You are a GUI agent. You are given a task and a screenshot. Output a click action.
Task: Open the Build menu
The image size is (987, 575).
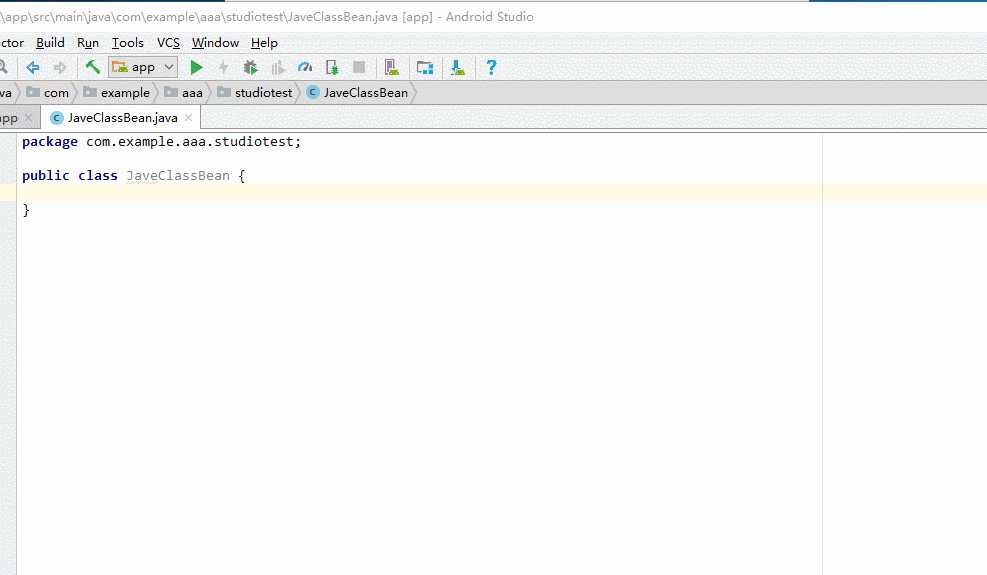[x=50, y=43]
